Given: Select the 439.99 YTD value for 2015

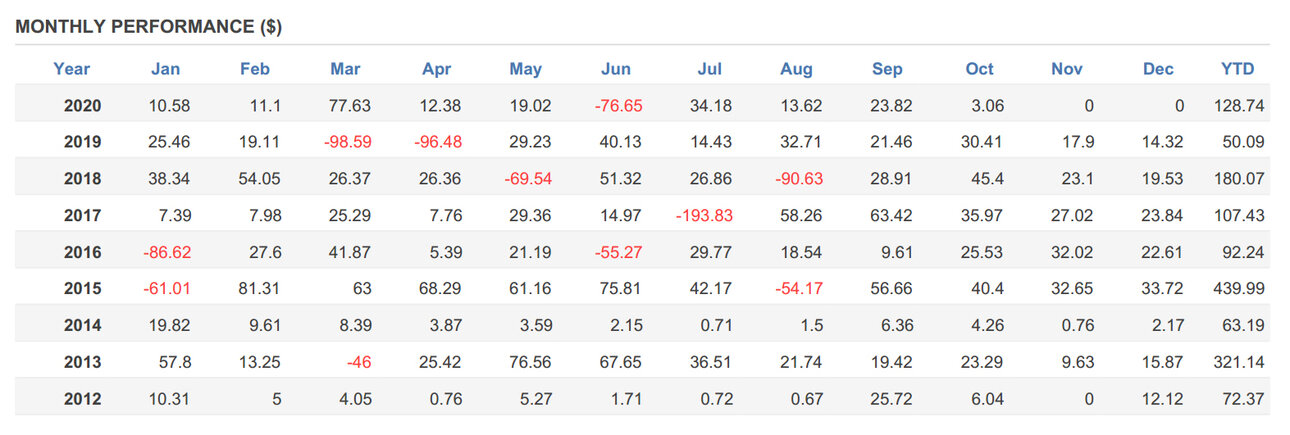Looking at the screenshot, I should click(x=1240, y=290).
